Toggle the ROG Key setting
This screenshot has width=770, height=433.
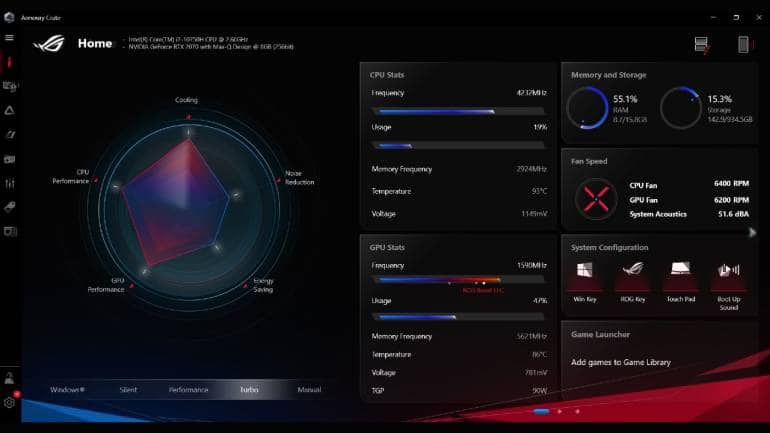click(x=633, y=270)
